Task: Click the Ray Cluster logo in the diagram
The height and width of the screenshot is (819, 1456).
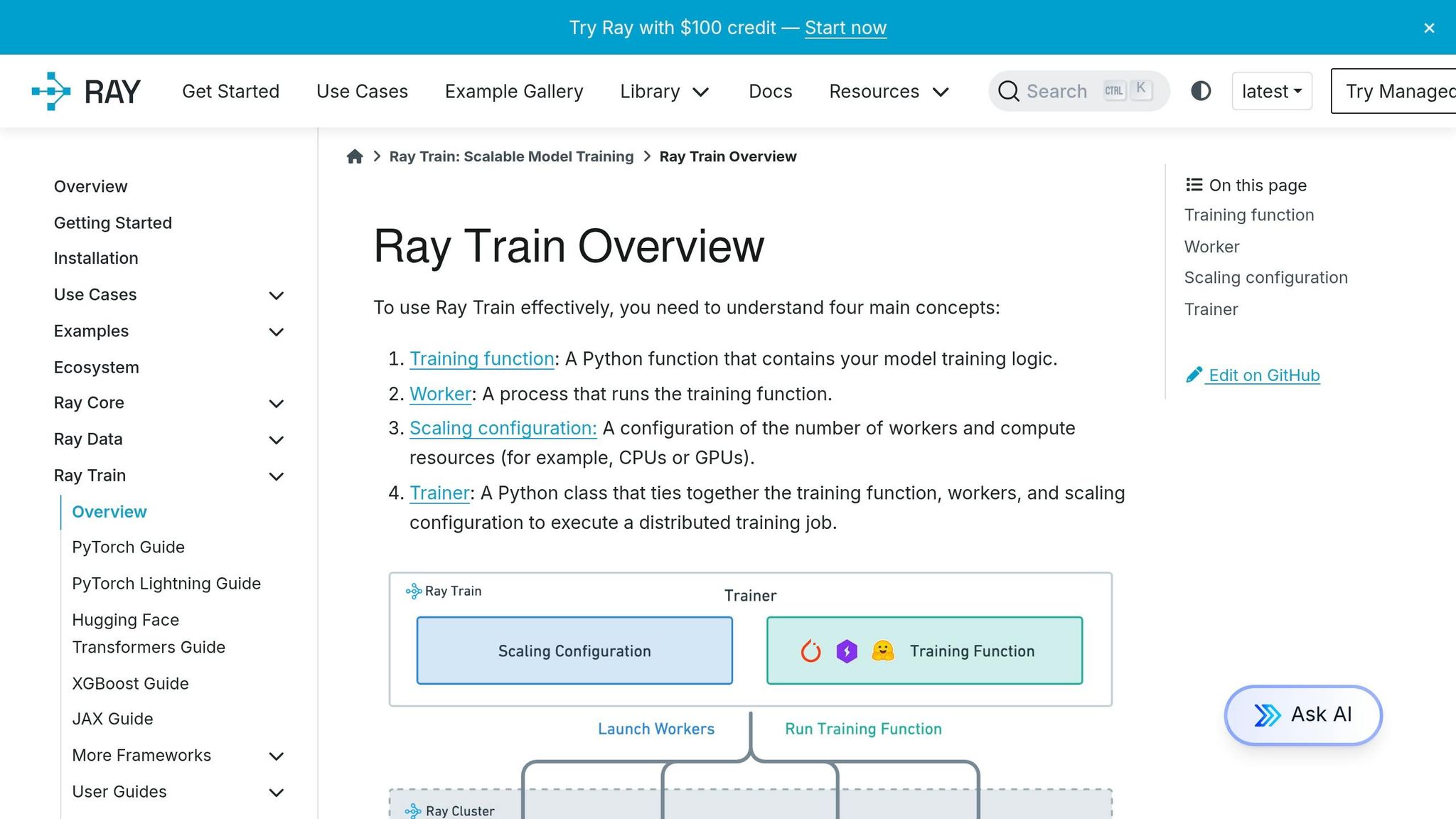Action: [413, 810]
